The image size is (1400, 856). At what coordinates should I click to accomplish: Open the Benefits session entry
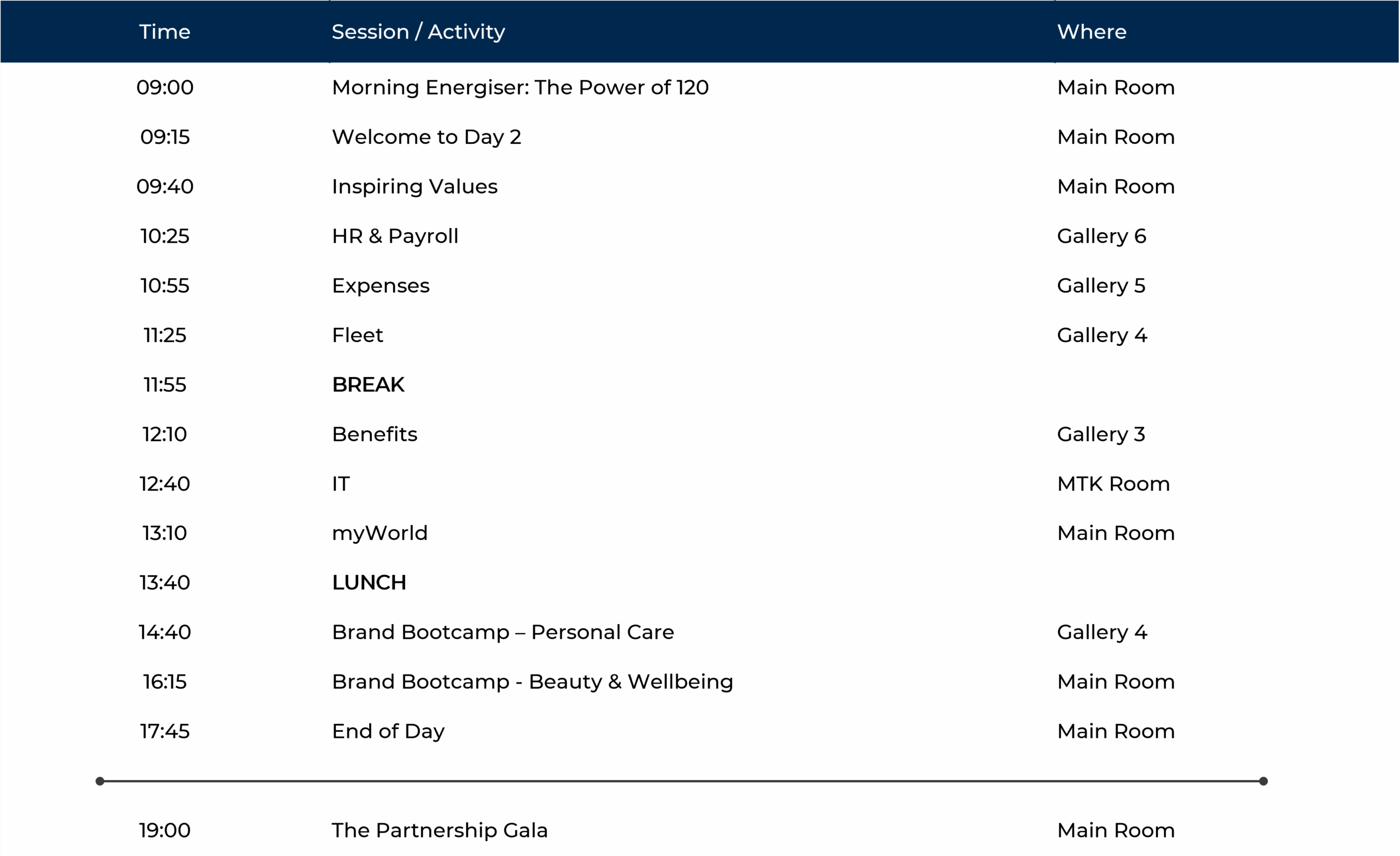pyautogui.click(x=375, y=434)
